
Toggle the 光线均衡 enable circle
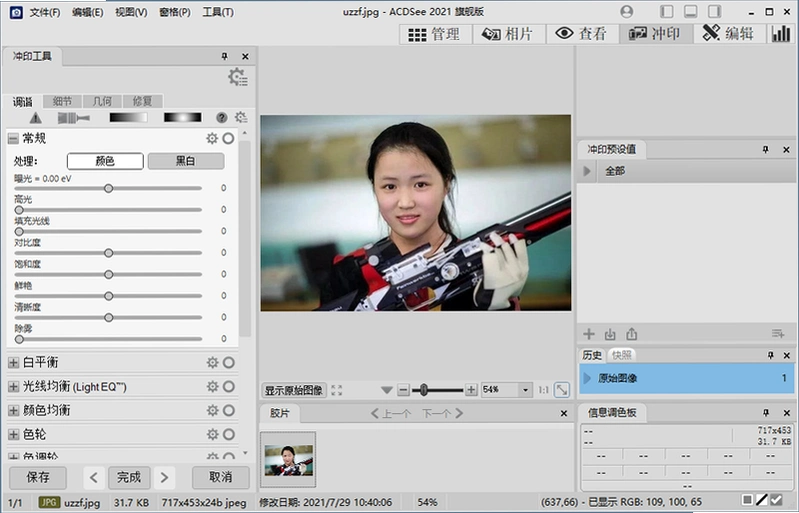(x=229, y=387)
